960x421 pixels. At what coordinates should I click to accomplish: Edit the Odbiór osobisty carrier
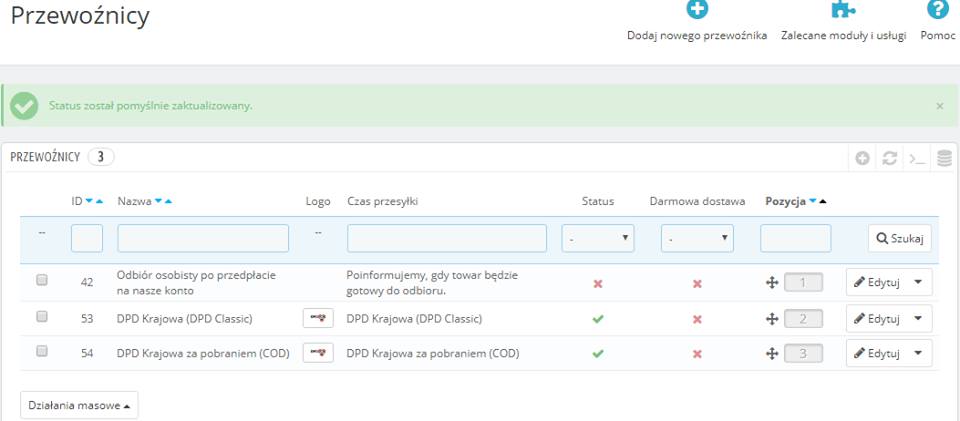(877, 283)
